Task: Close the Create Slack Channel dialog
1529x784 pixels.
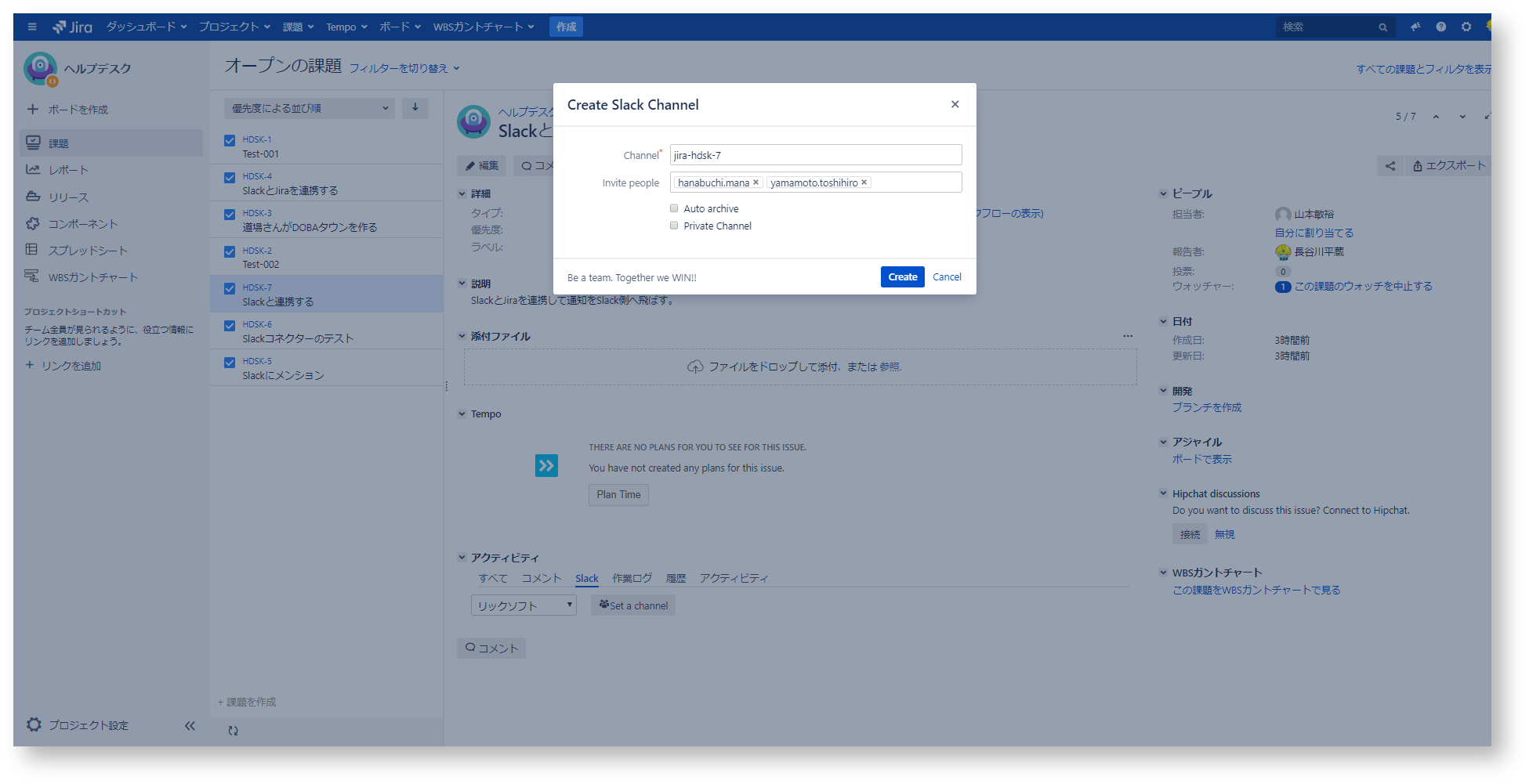Action: 955,104
